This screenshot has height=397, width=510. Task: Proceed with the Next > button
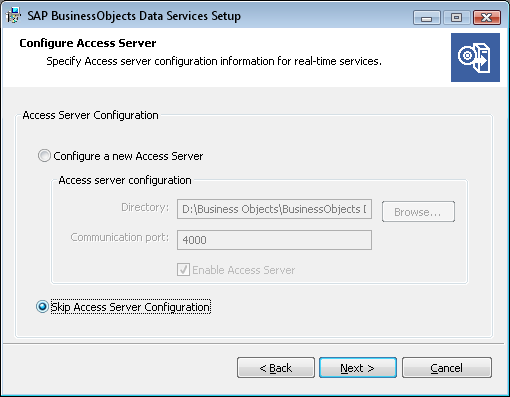click(x=358, y=368)
